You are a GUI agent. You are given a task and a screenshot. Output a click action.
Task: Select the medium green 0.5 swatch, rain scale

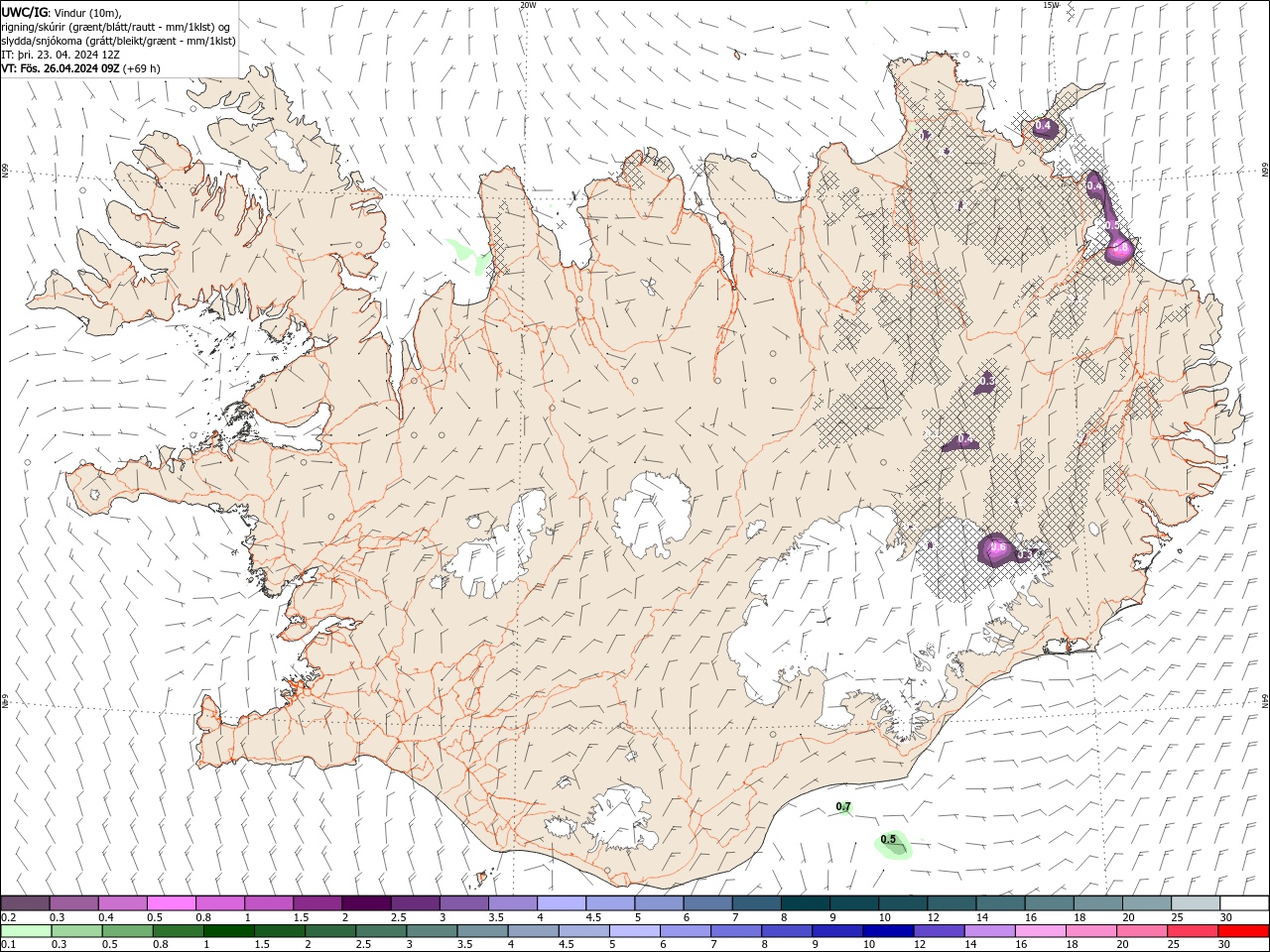[127, 931]
